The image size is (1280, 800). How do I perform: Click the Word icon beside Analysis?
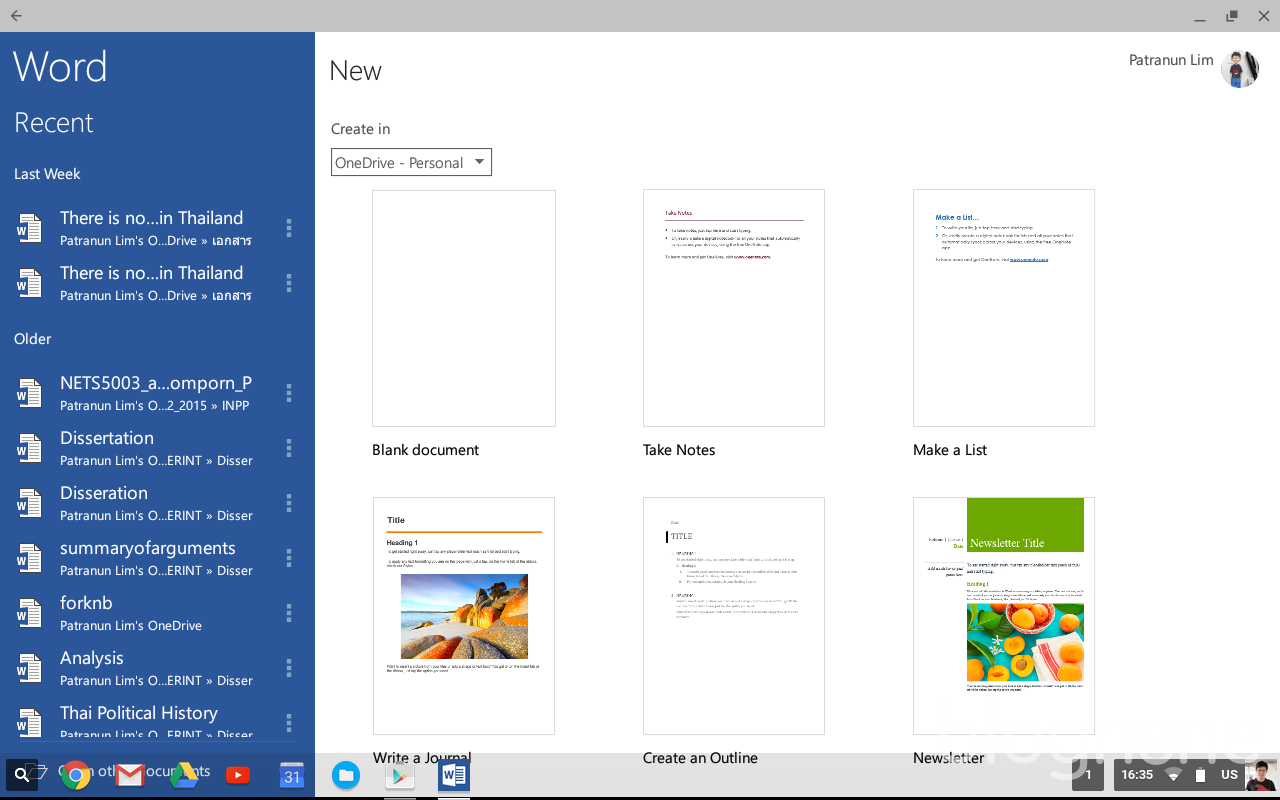[x=29, y=668]
